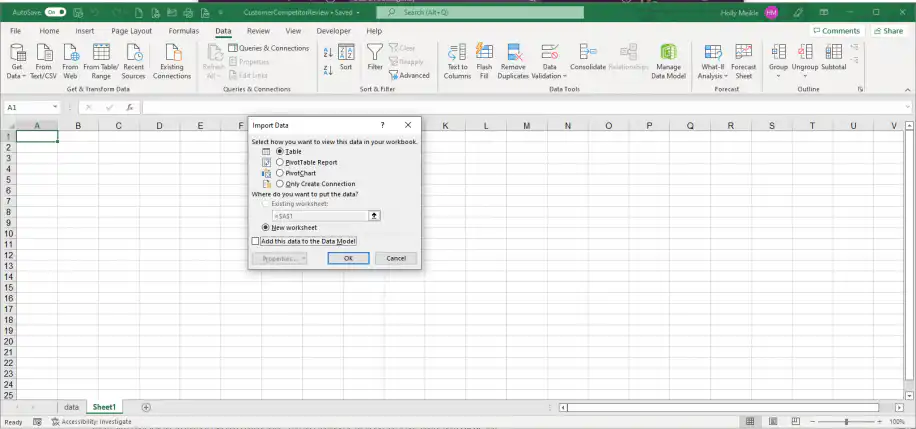Switch to Page Layout view in status bar
The width and height of the screenshot is (916, 429).
tap(773, 421)
